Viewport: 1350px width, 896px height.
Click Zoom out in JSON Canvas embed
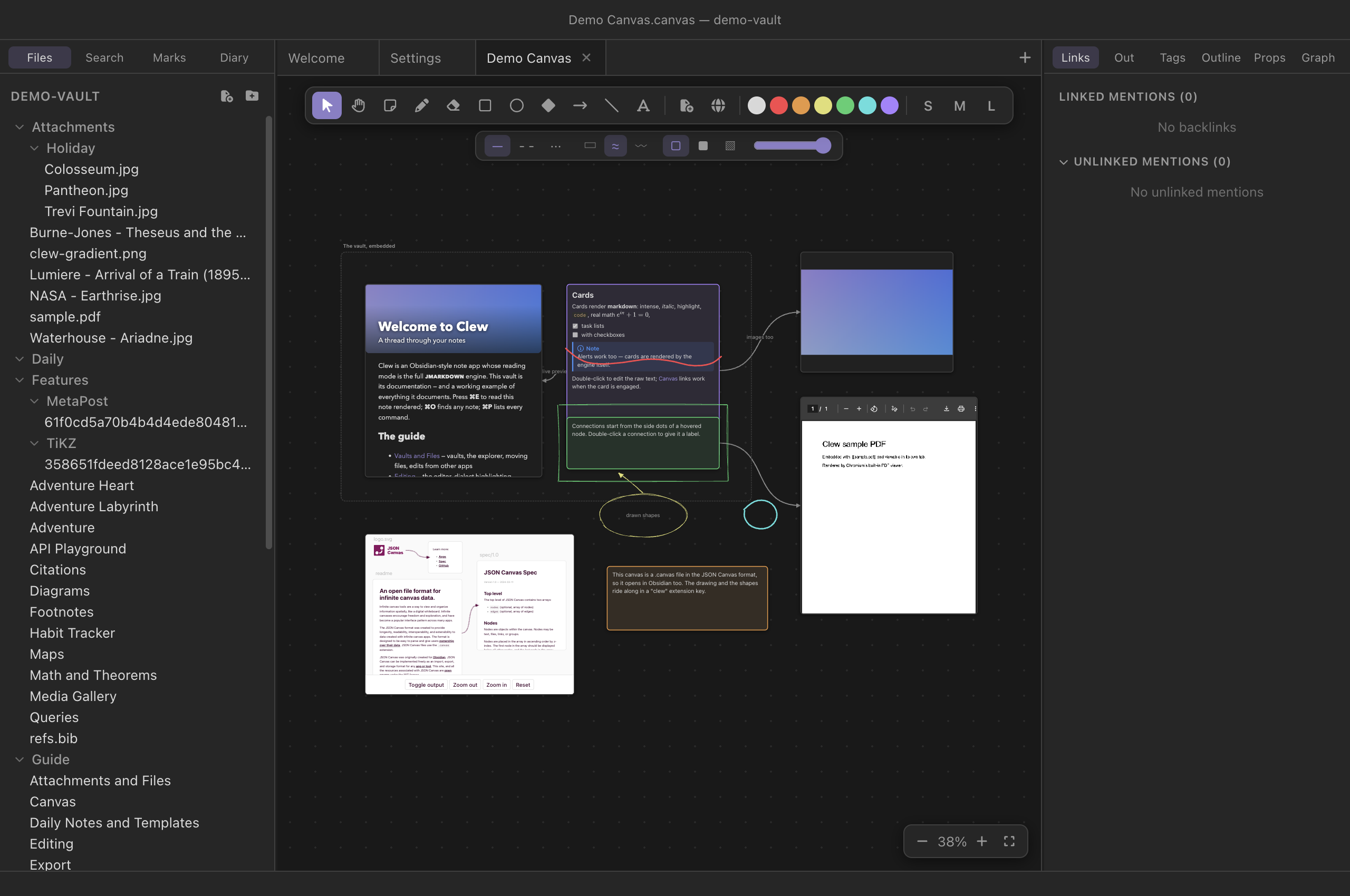[x=465, y=685]
